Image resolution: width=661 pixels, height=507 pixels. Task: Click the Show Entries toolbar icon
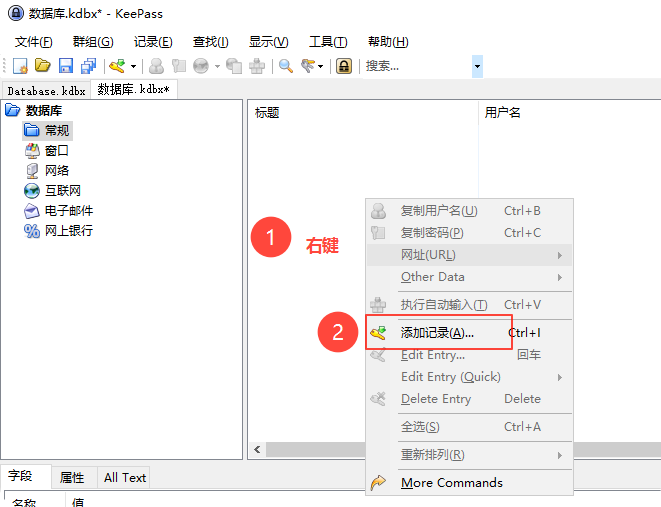(307, 66)
